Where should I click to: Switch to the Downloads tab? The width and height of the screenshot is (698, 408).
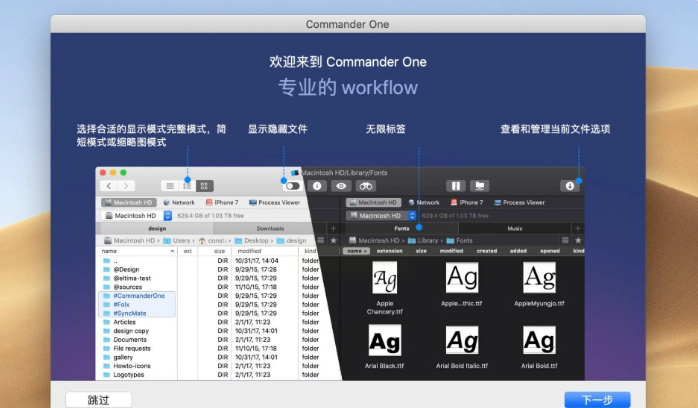[x=270, y=228]
